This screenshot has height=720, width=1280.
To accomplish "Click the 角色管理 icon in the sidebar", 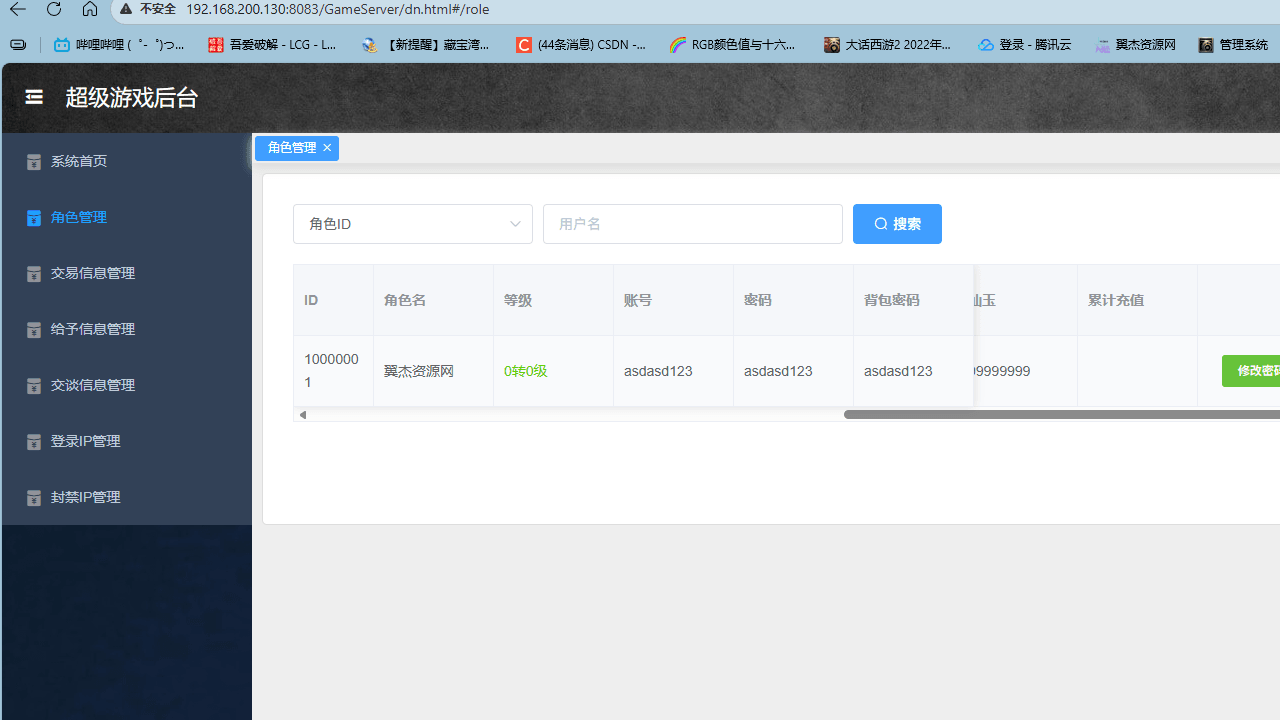I will click(33, 217).
